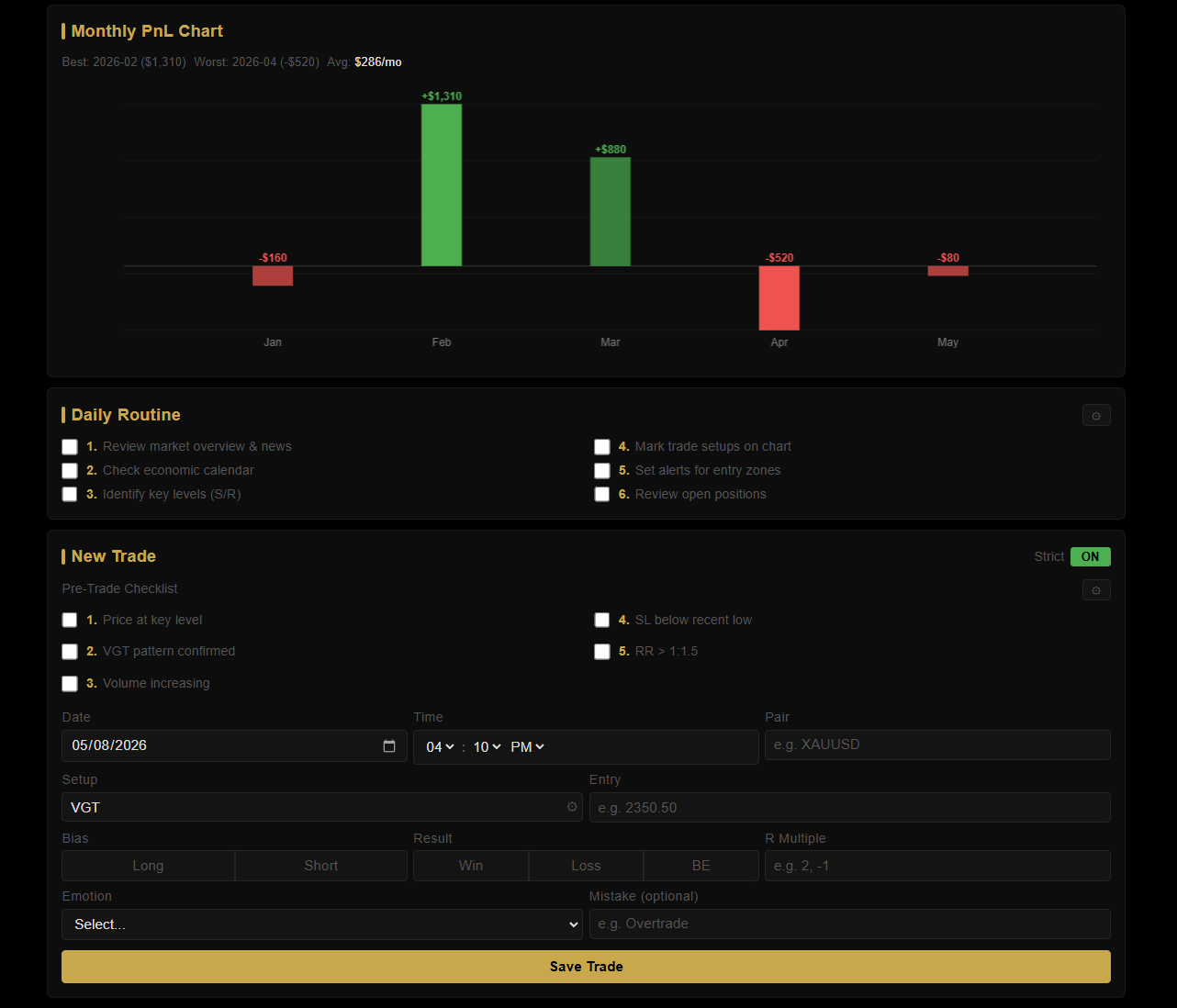Open the hour dropdown showing 04
Image resolution: width=1177 pixels, height=1008 pixels.
(440, 747)
